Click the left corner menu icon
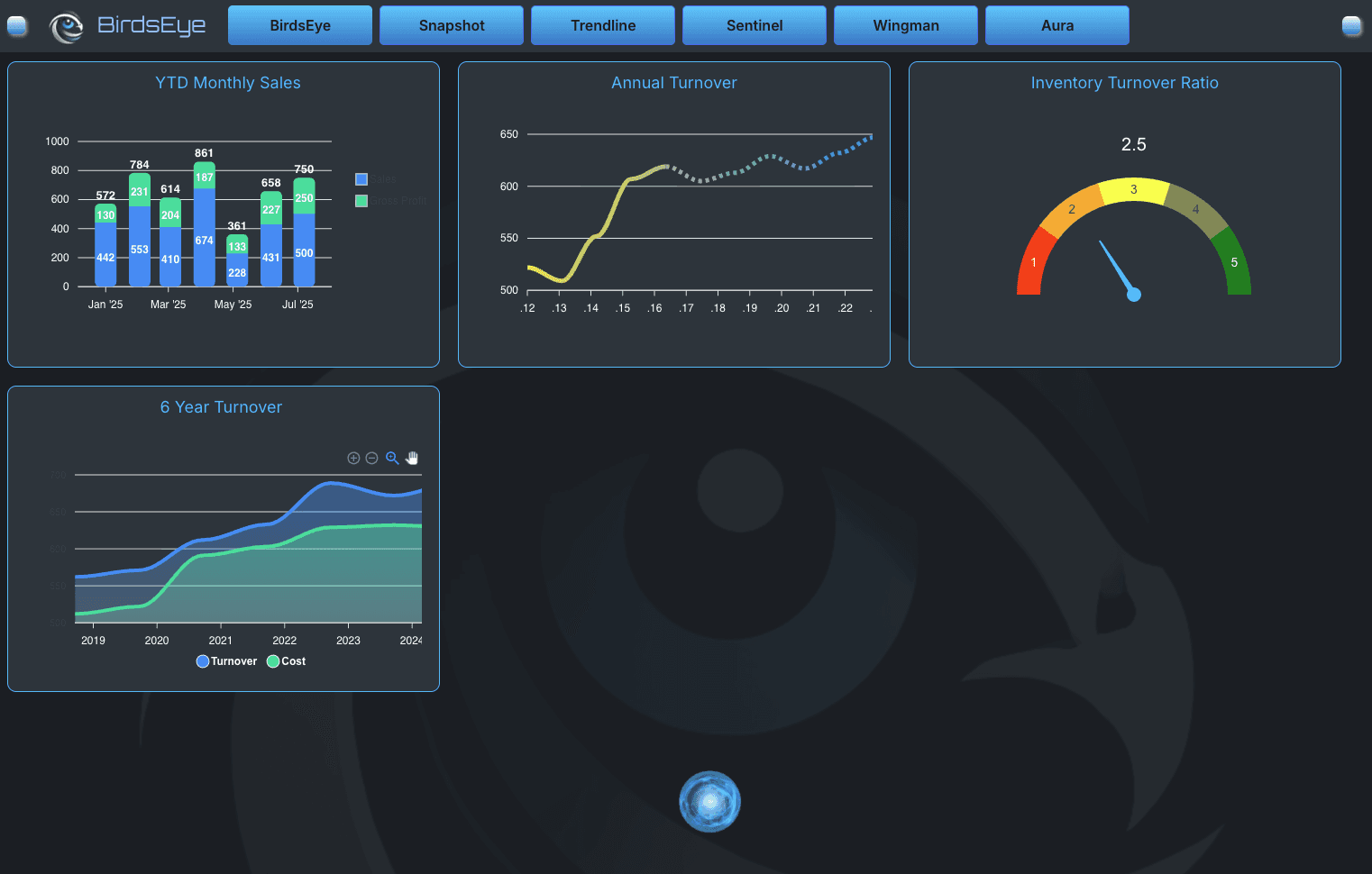The height and width of the screenshot is (874, 1372). (x=16, y=26)
